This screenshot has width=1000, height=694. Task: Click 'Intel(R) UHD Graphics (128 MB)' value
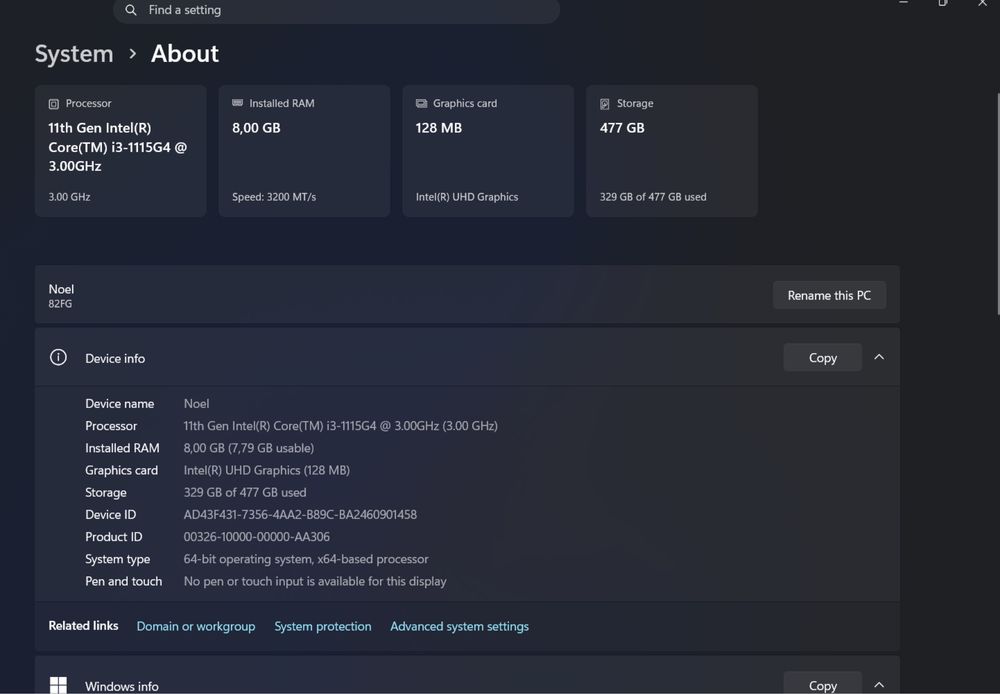tap(267, 471)
